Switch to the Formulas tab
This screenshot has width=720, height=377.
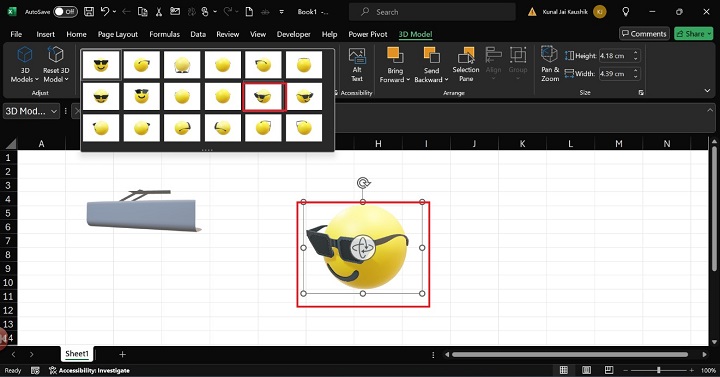(x=164, y=34)
